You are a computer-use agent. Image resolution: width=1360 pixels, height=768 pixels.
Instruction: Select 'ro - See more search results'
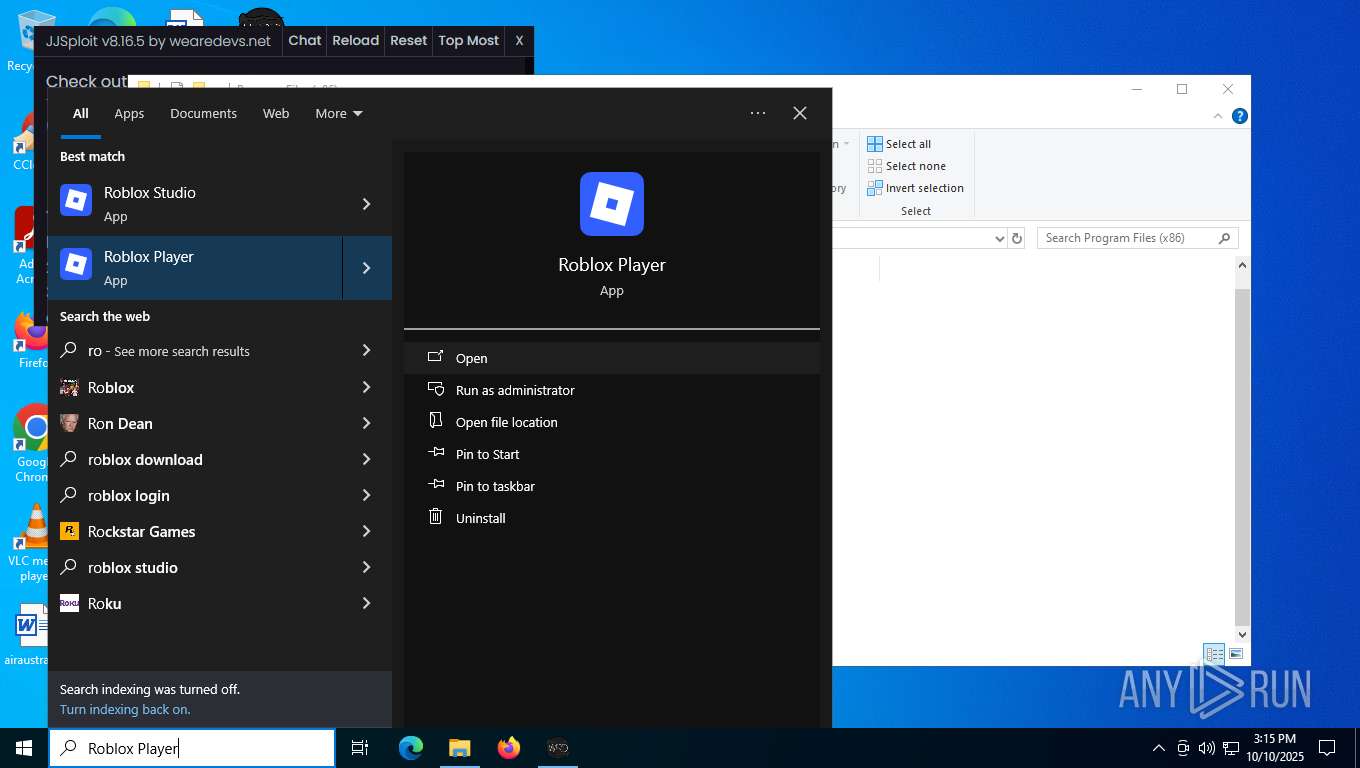tap(196, 351)
